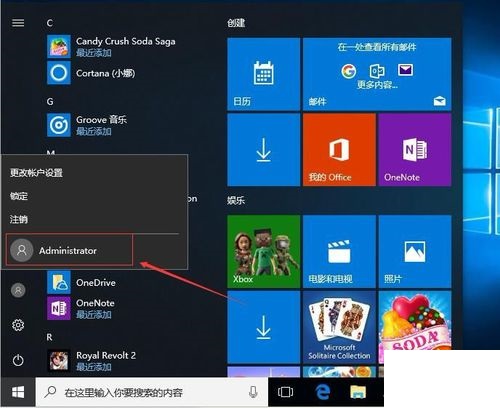Screen dimensions: 500x408
Task: Open the 我的 Office tile
Action: click(339, 150)
